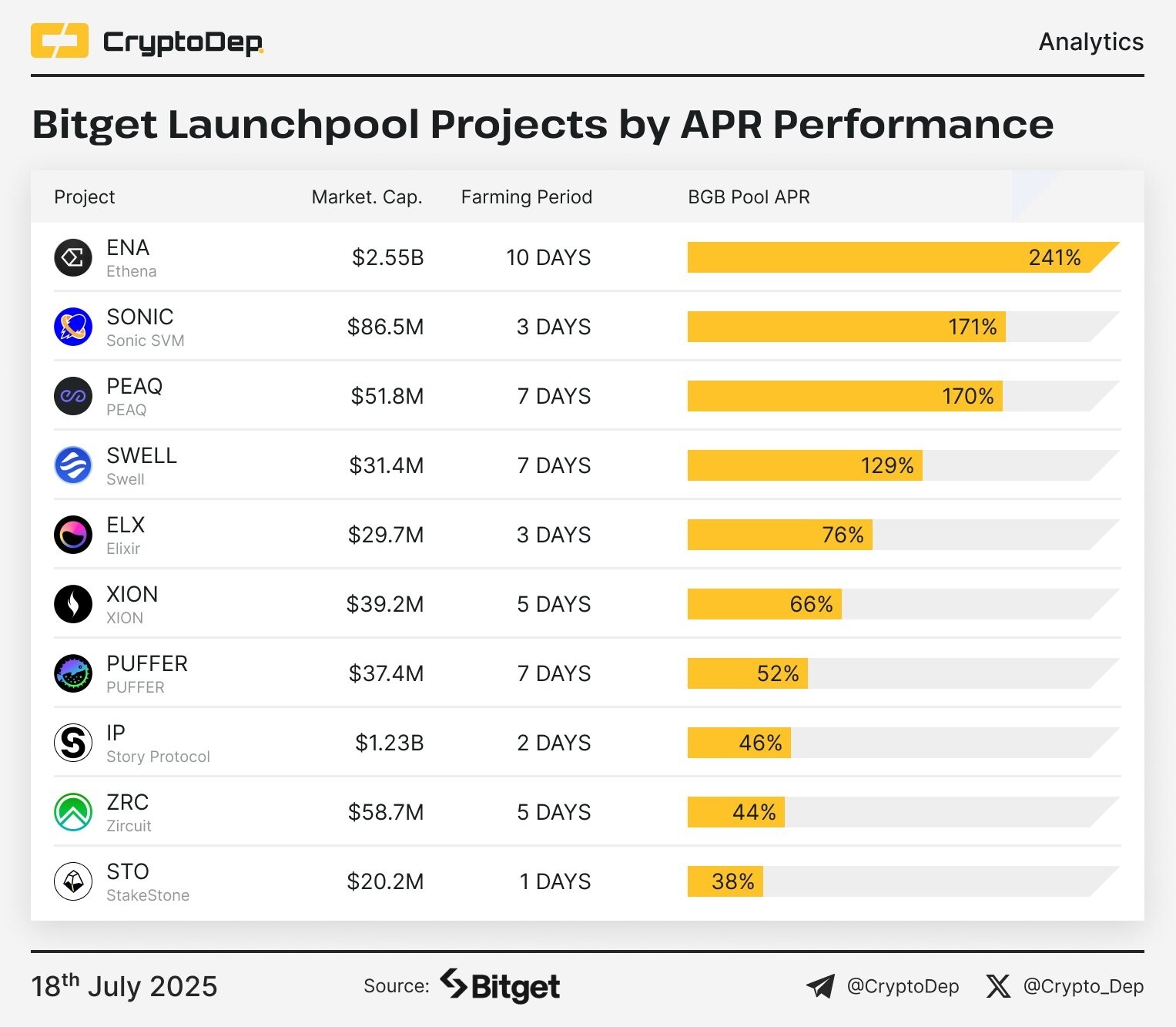
Task: Click the chart title about APR Performance
Action: 543,124
